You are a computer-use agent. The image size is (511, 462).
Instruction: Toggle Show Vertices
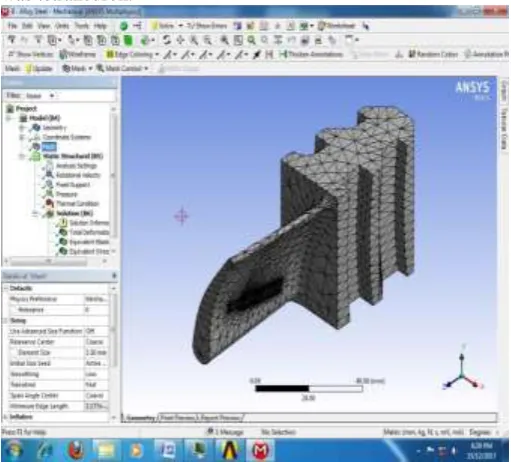pos(31,54)
